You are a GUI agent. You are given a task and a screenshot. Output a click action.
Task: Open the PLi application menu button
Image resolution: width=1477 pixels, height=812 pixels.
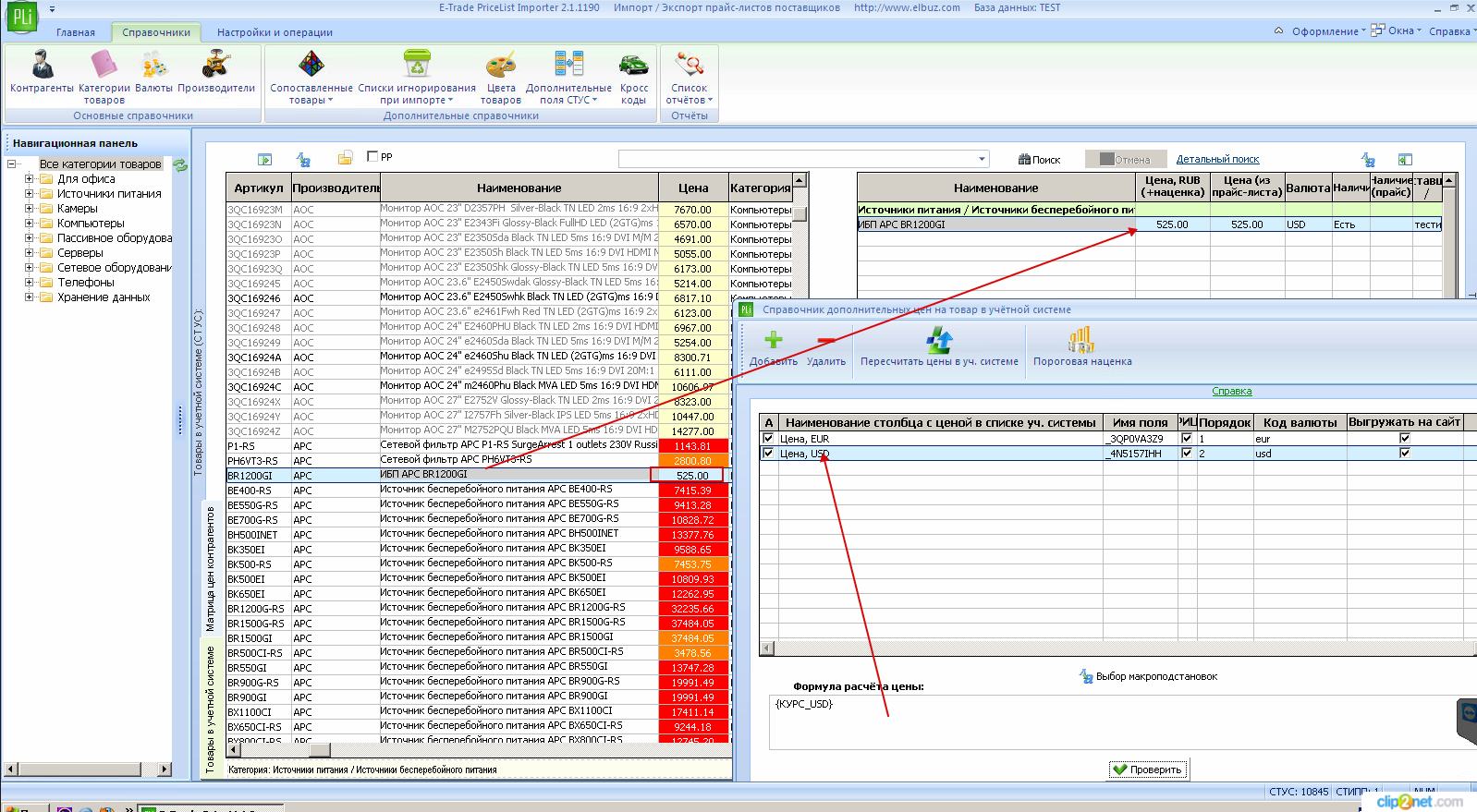coord(21,18)
